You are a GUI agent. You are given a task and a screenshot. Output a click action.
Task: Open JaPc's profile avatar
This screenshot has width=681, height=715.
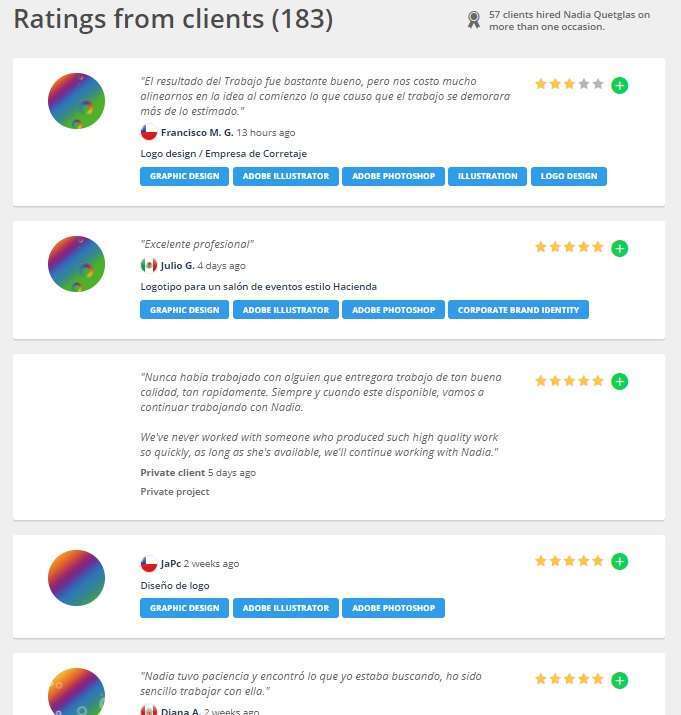click(x=76, y=578)
